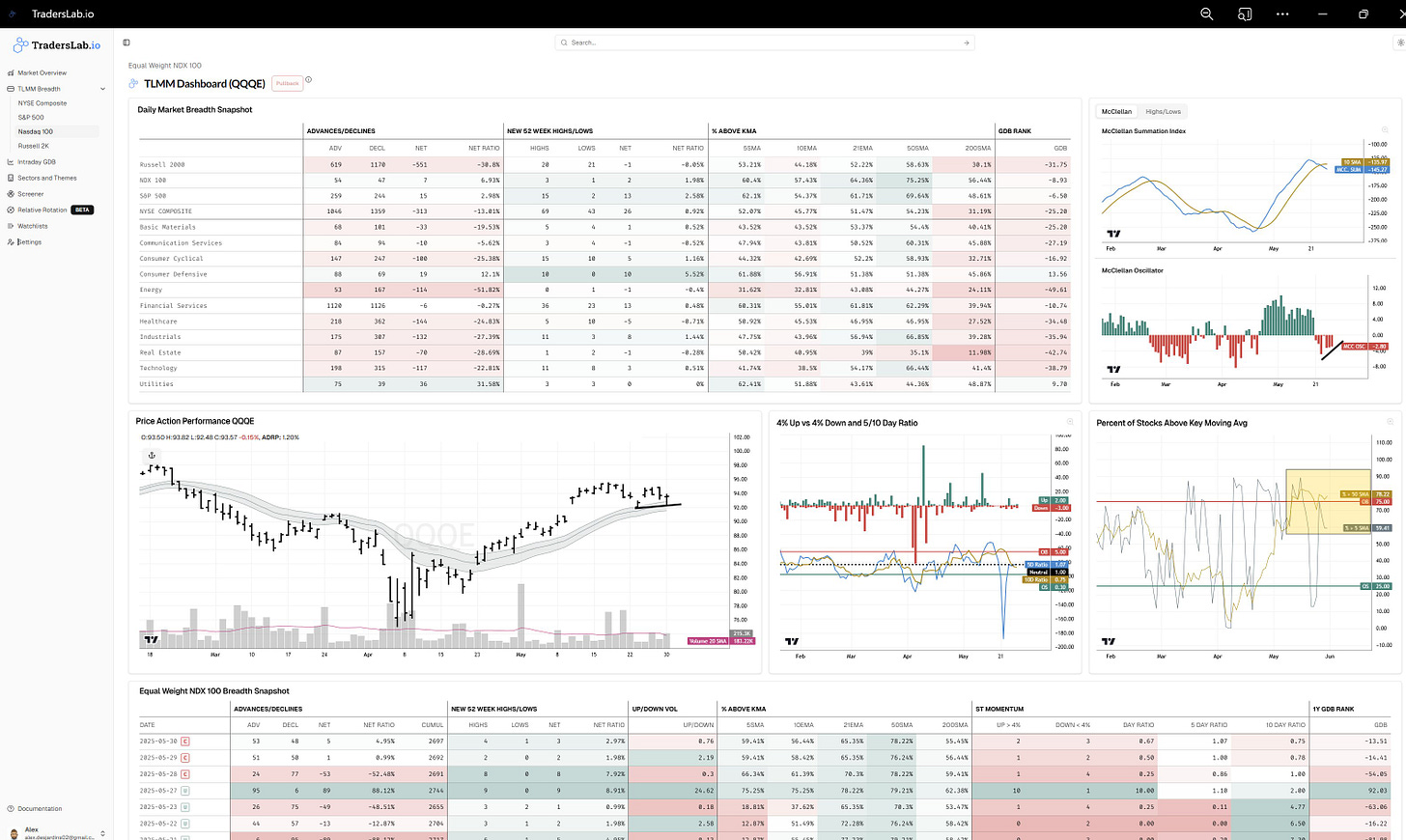Open the Relative Rotation page

(x=42, y=210)
